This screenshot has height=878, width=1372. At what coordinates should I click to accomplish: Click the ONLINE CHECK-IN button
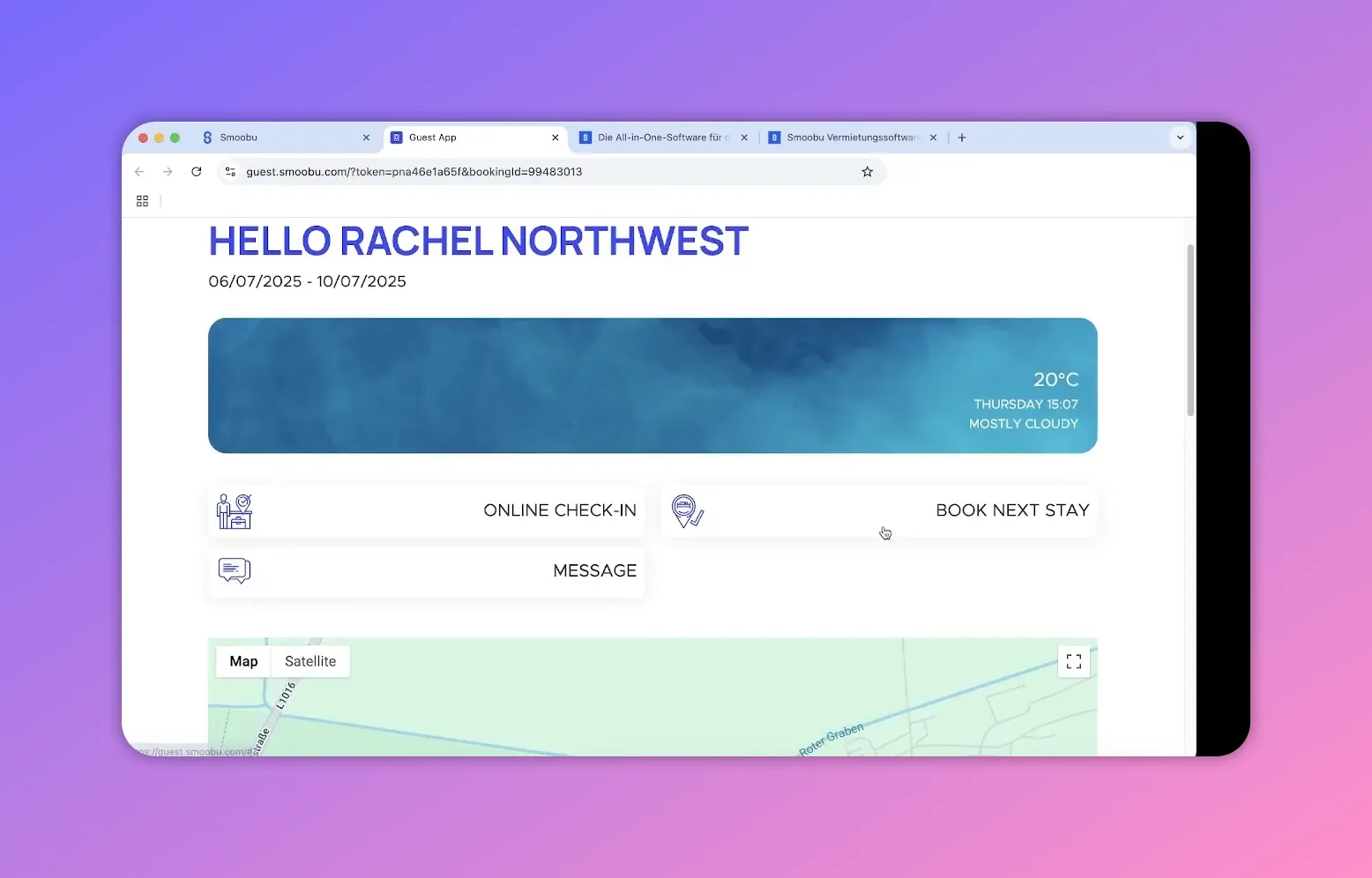pyautogui.click(x=559, y=510)
